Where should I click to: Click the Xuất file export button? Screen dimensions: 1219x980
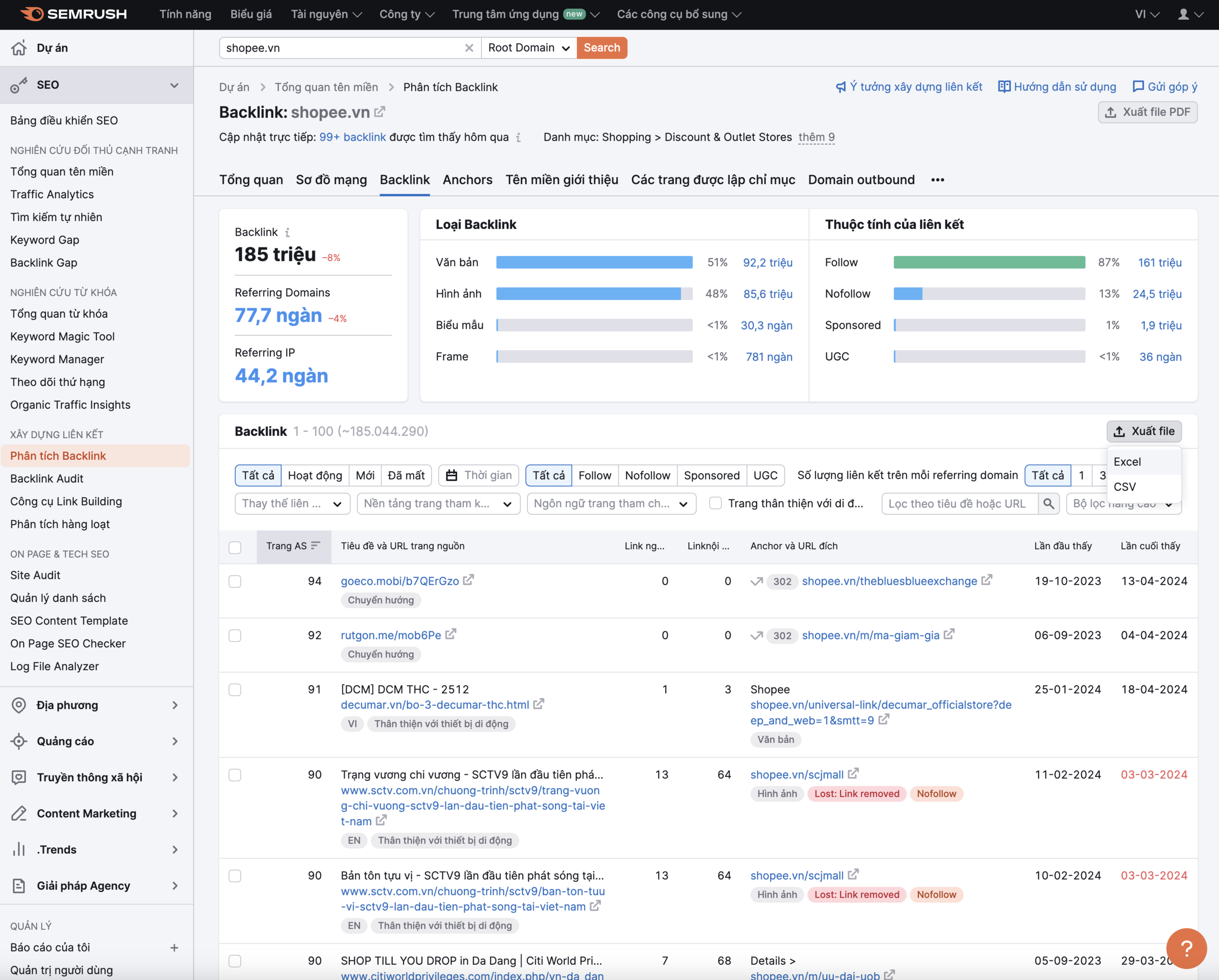tap(1144, 431)
